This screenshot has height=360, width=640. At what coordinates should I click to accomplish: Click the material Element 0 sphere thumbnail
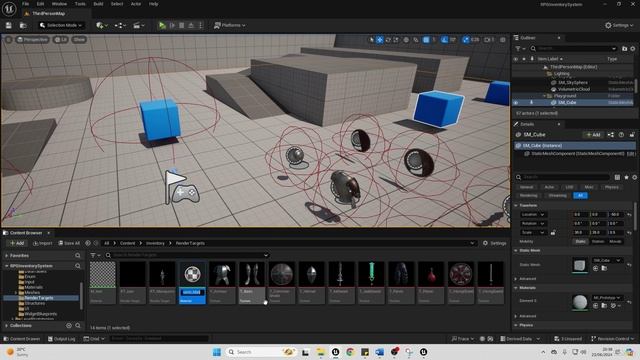[x=580, y=302]
